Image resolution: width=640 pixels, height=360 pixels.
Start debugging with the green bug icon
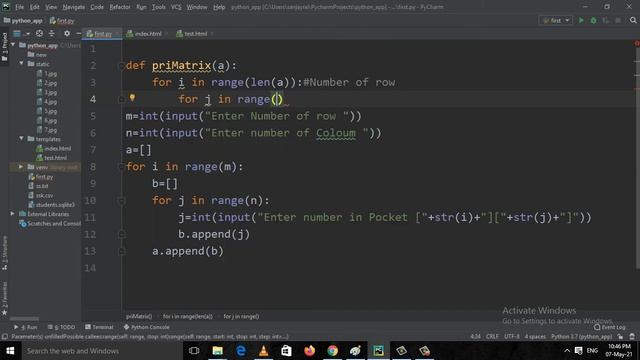(593, 20)
